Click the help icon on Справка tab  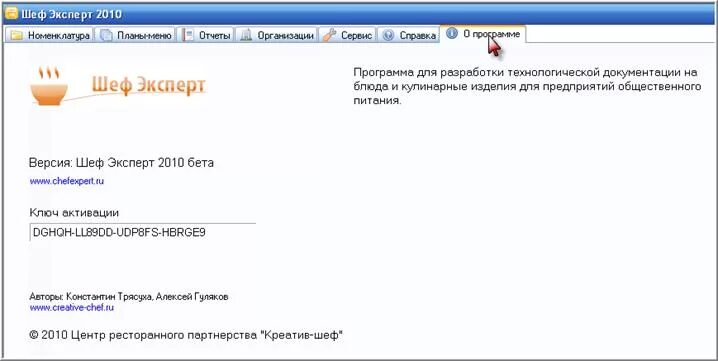point(388,35)
